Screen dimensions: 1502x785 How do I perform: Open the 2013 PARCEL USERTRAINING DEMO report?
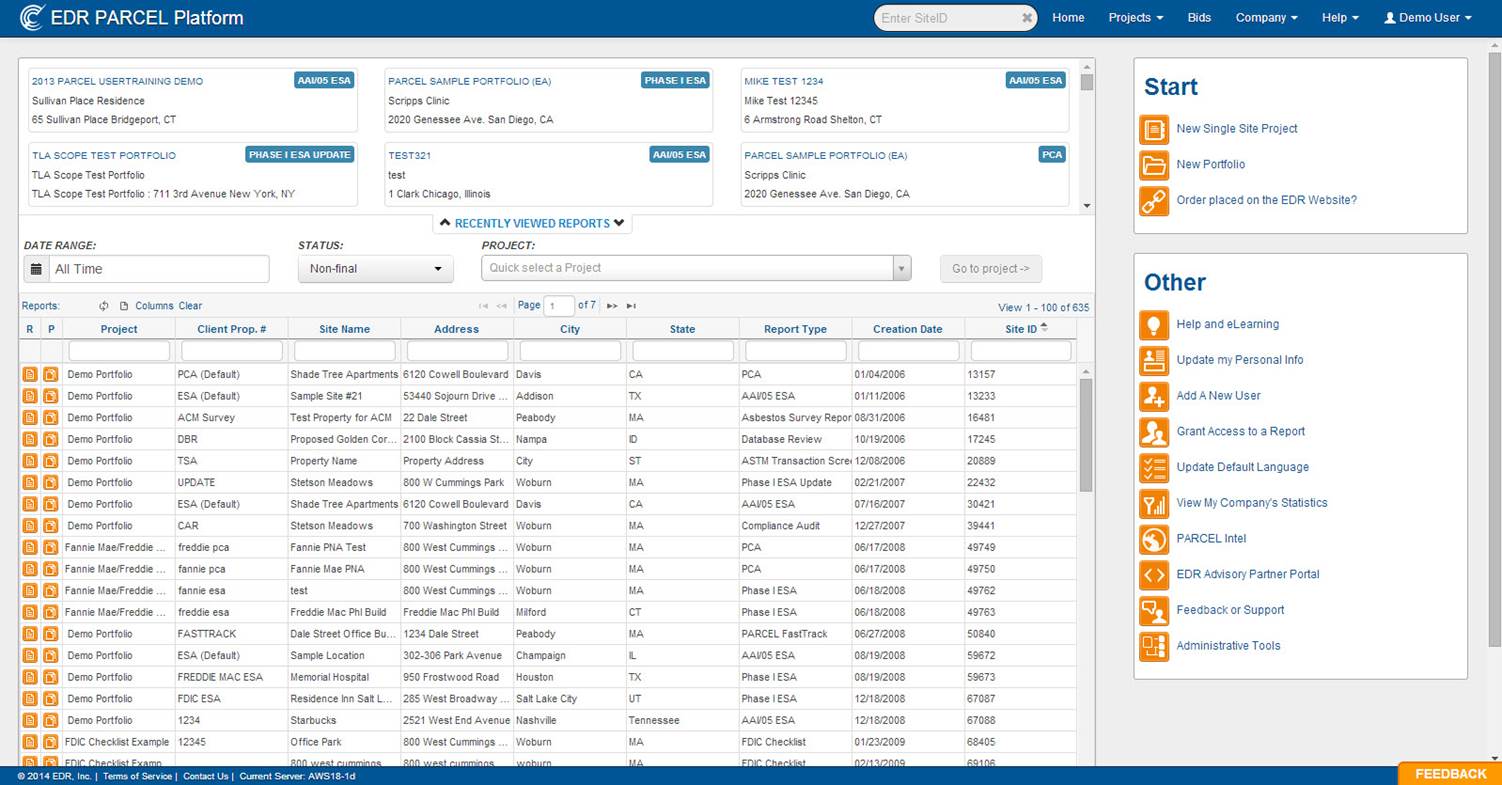point(117,82)
